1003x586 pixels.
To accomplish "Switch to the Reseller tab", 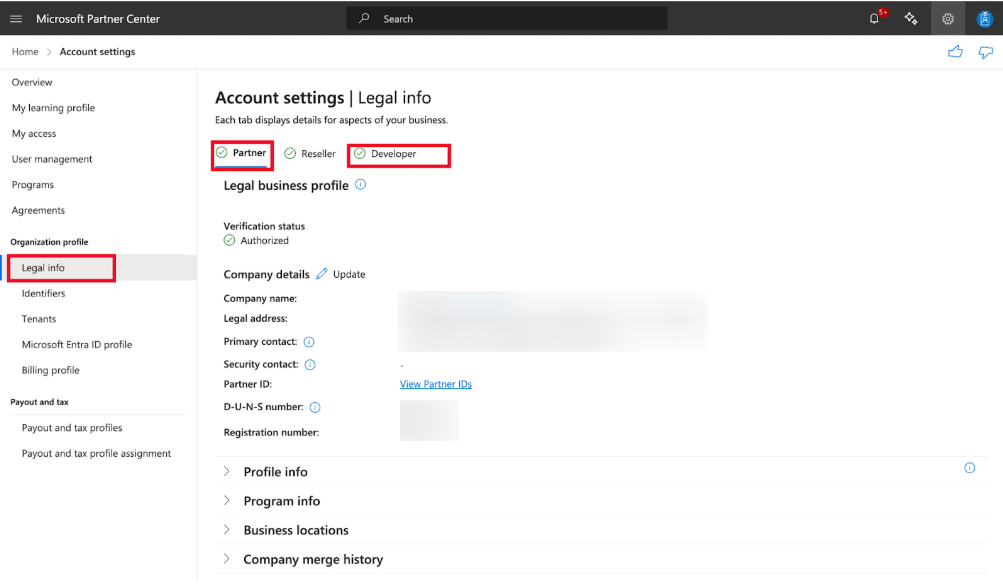I will [x=310, y=154].
